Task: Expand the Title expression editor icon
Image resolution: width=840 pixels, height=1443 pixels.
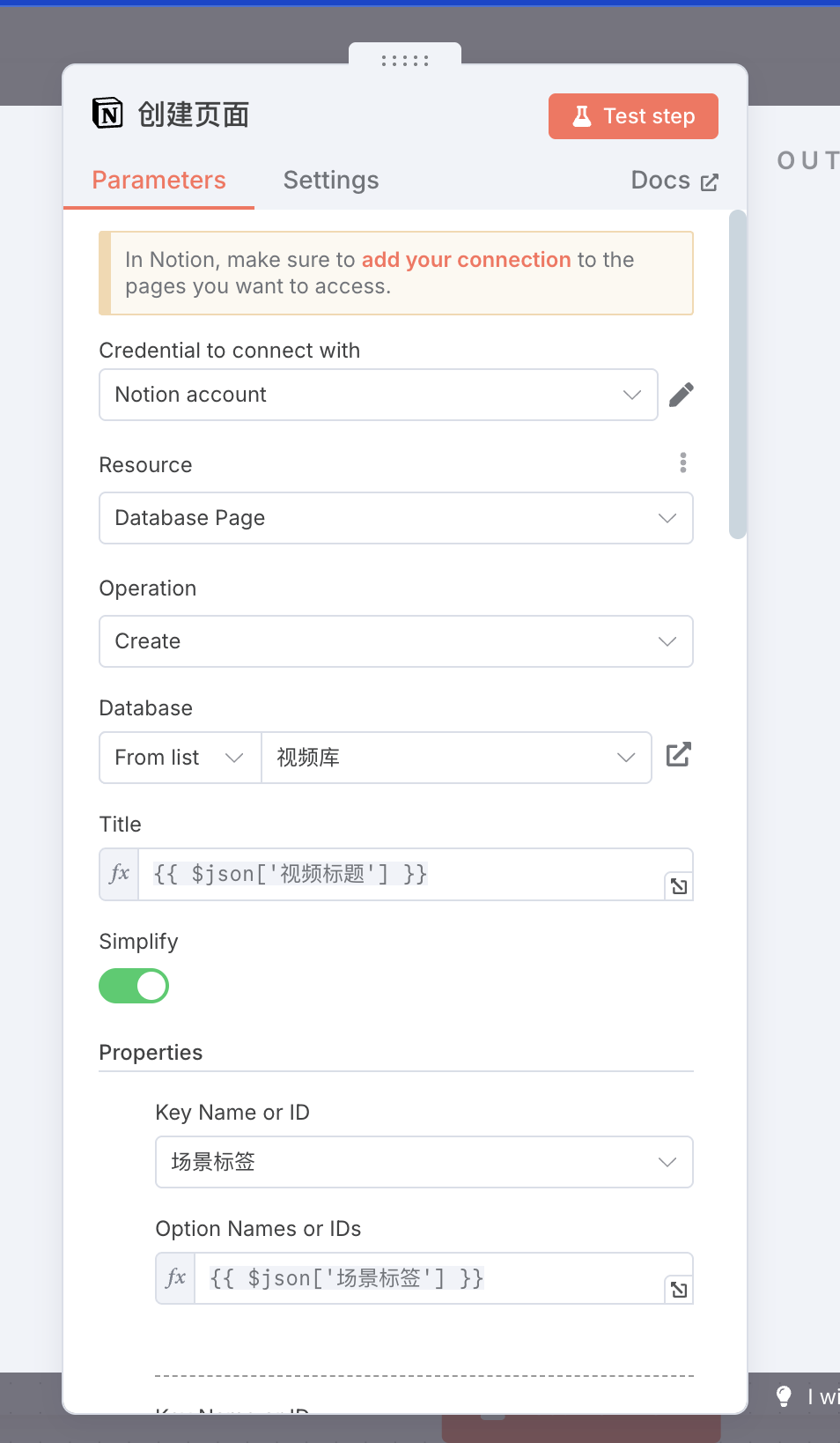Action: point(679,886)
